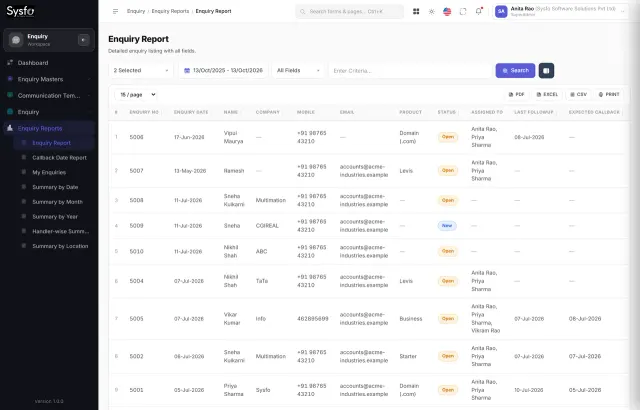The width and height of the screenshot is (640, 410).
Task: Click the Search button
Action: point(515,71)
